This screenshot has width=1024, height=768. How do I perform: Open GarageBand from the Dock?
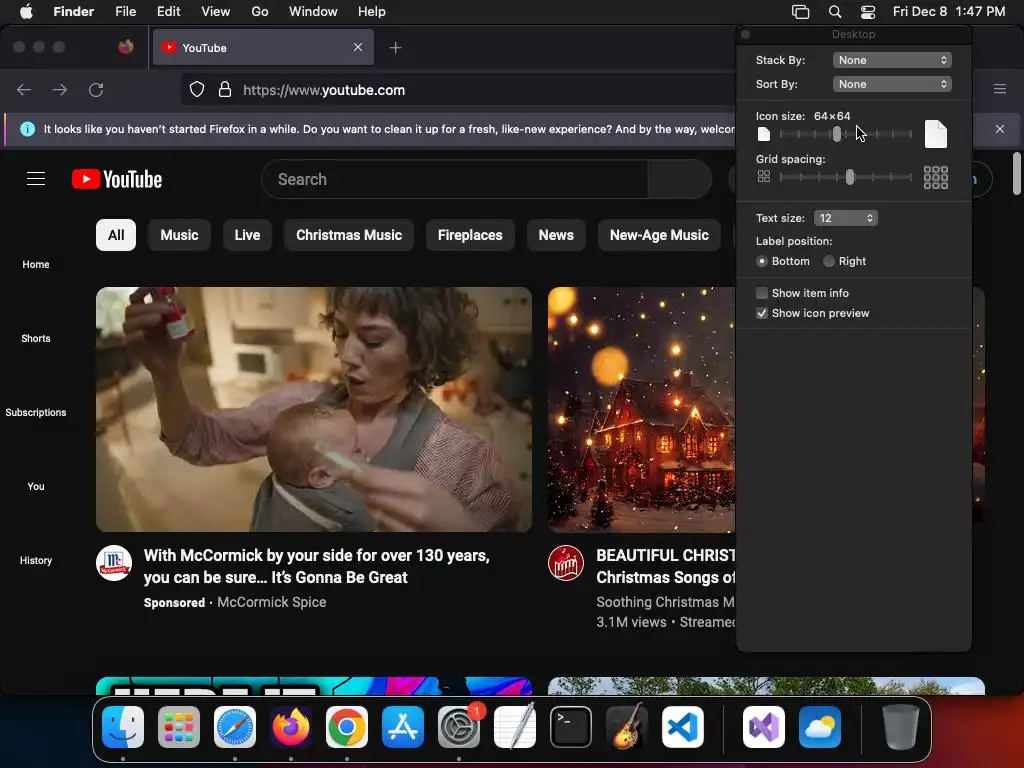(627, 727)
